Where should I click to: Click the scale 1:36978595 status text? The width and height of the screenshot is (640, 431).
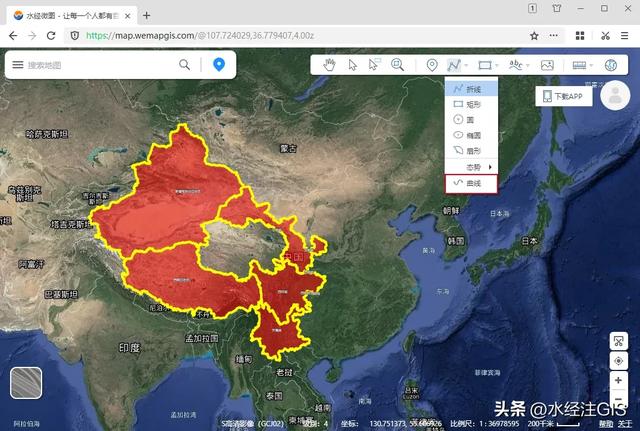coord(484,424)
